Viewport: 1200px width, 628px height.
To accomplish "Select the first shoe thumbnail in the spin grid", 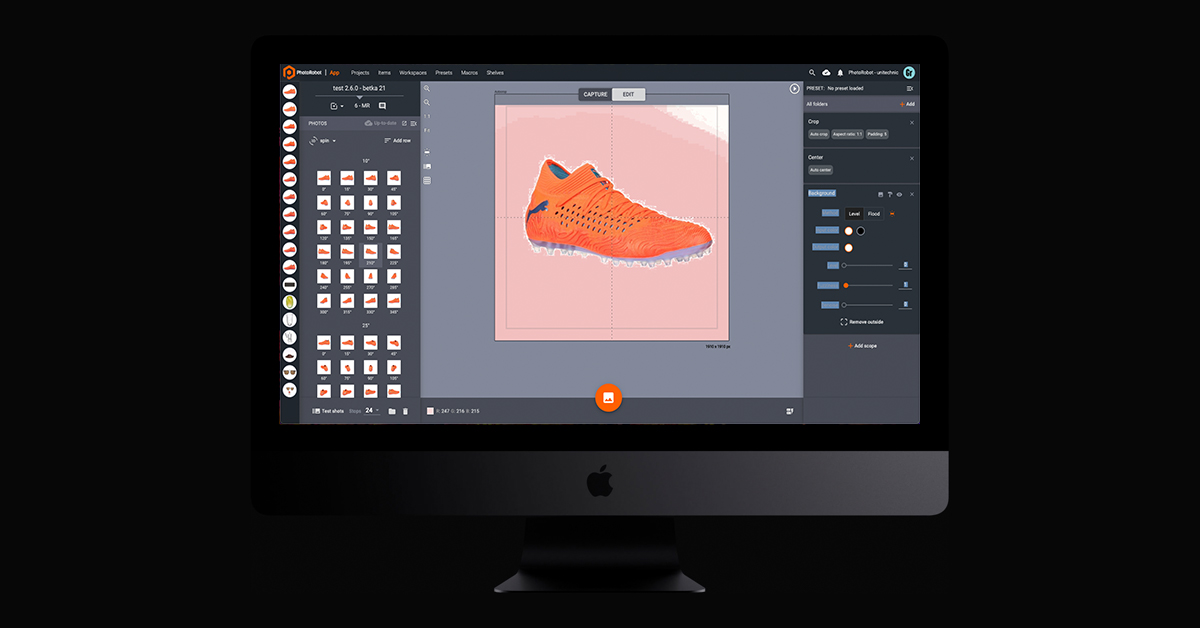I will coord(322,177).
